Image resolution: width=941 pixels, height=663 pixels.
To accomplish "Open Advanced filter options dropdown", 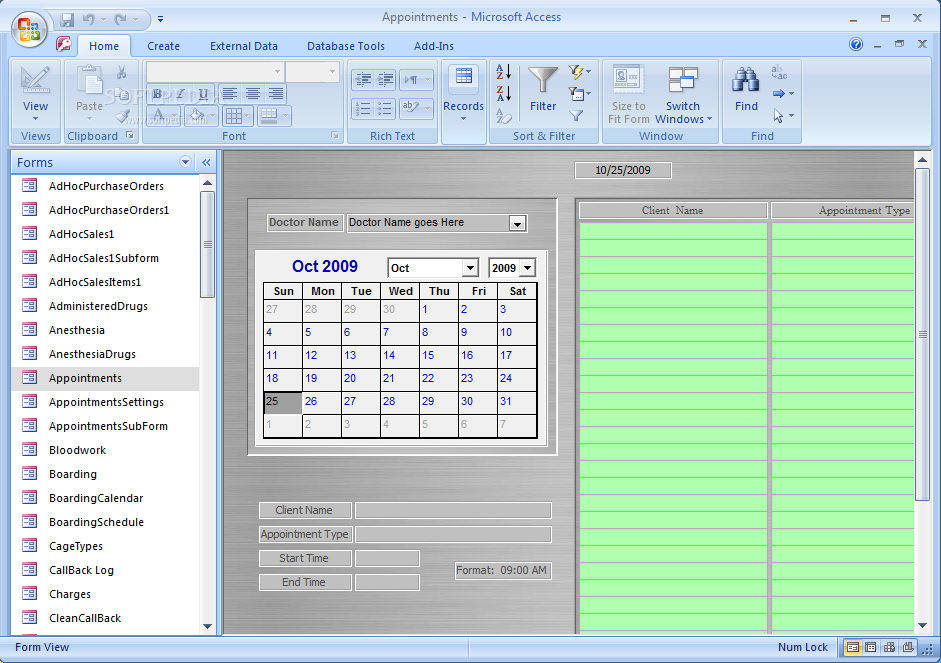I will 579,94.
